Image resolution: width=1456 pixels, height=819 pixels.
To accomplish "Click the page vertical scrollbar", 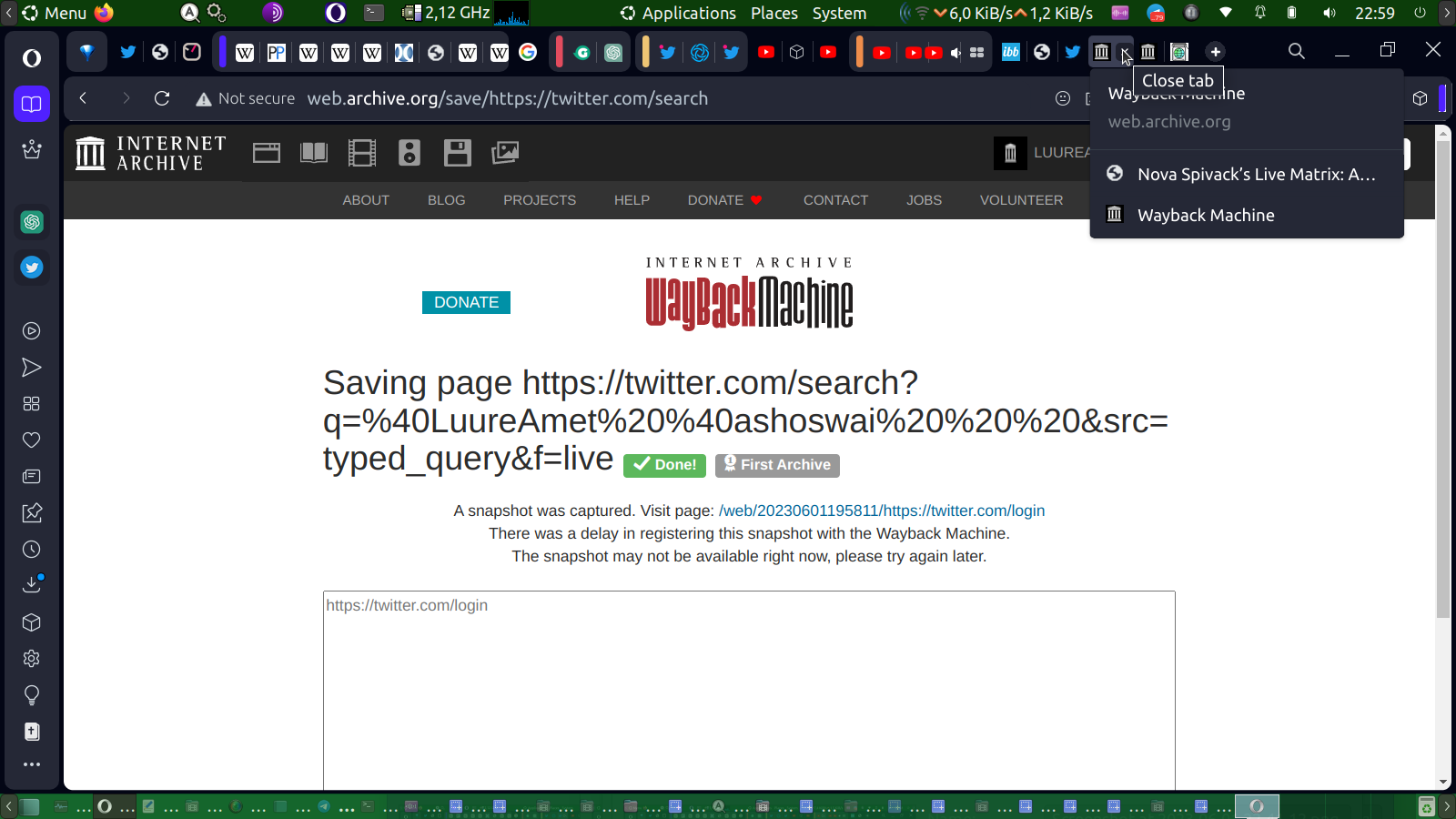I will (1443, 378).
